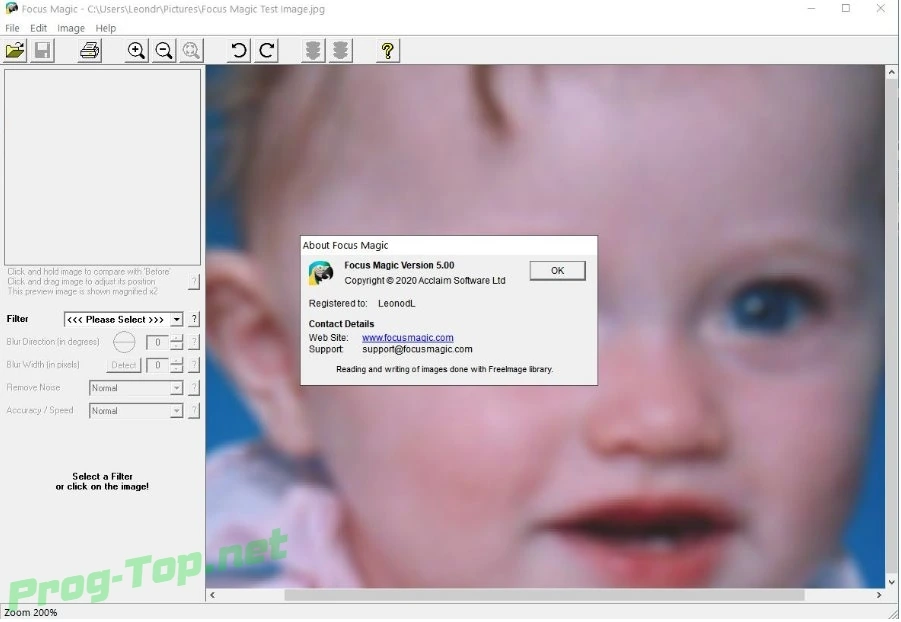Click the second traffic light toolbar icon
Screen dimensions: 901x622
340,51
